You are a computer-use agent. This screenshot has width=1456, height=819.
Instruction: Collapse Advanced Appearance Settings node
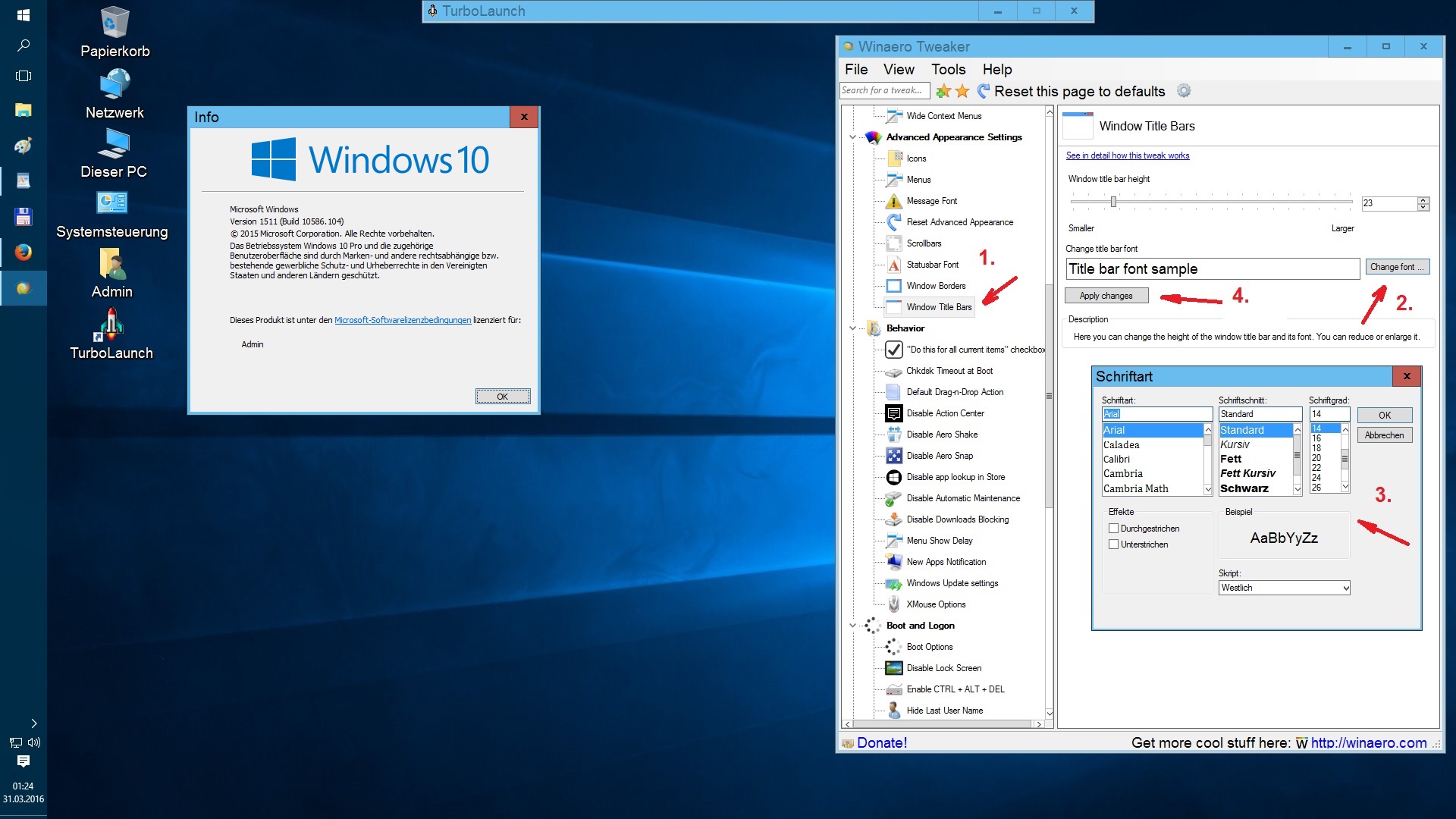pyautogui.click(x=852, y=137)
